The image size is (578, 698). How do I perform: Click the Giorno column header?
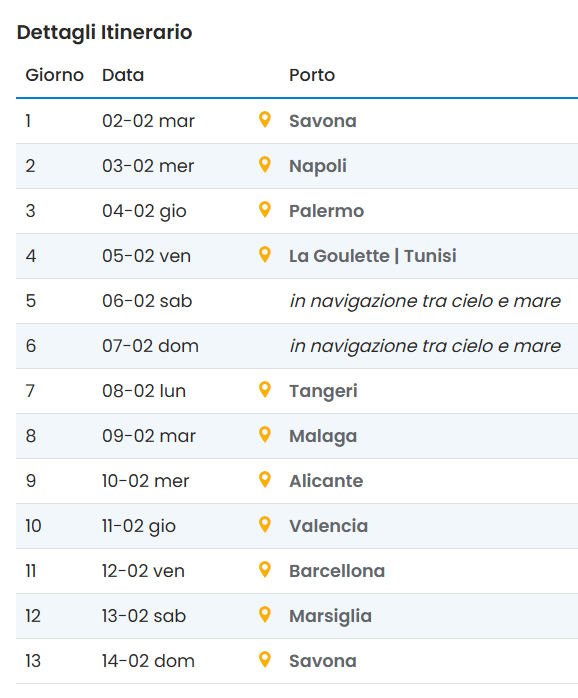point(54,75)
